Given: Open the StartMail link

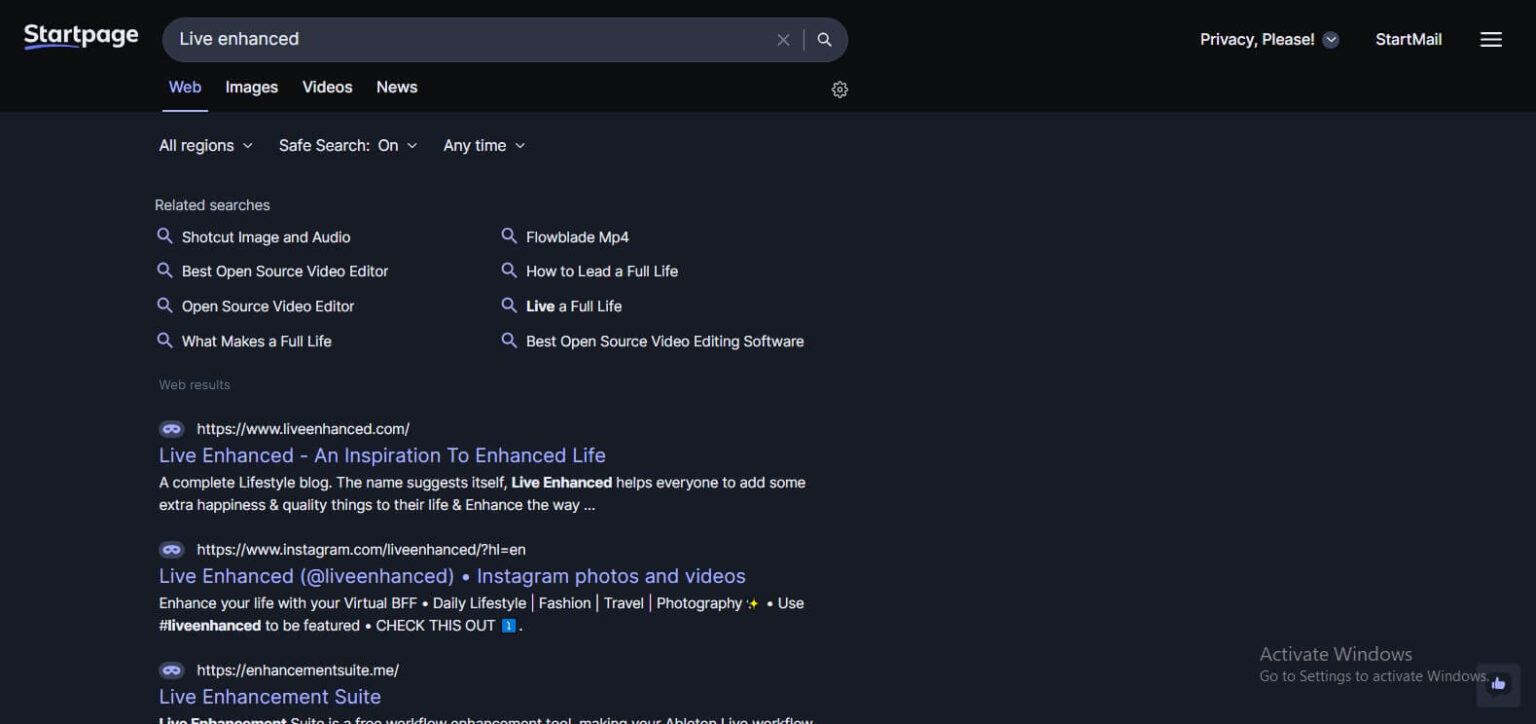Looking at the screenshot, I should pyautogui.click(x=1408, y=39).
